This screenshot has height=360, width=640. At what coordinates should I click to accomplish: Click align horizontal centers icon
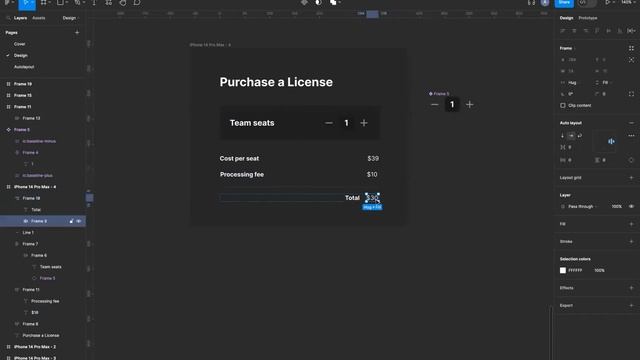[574, 31]
